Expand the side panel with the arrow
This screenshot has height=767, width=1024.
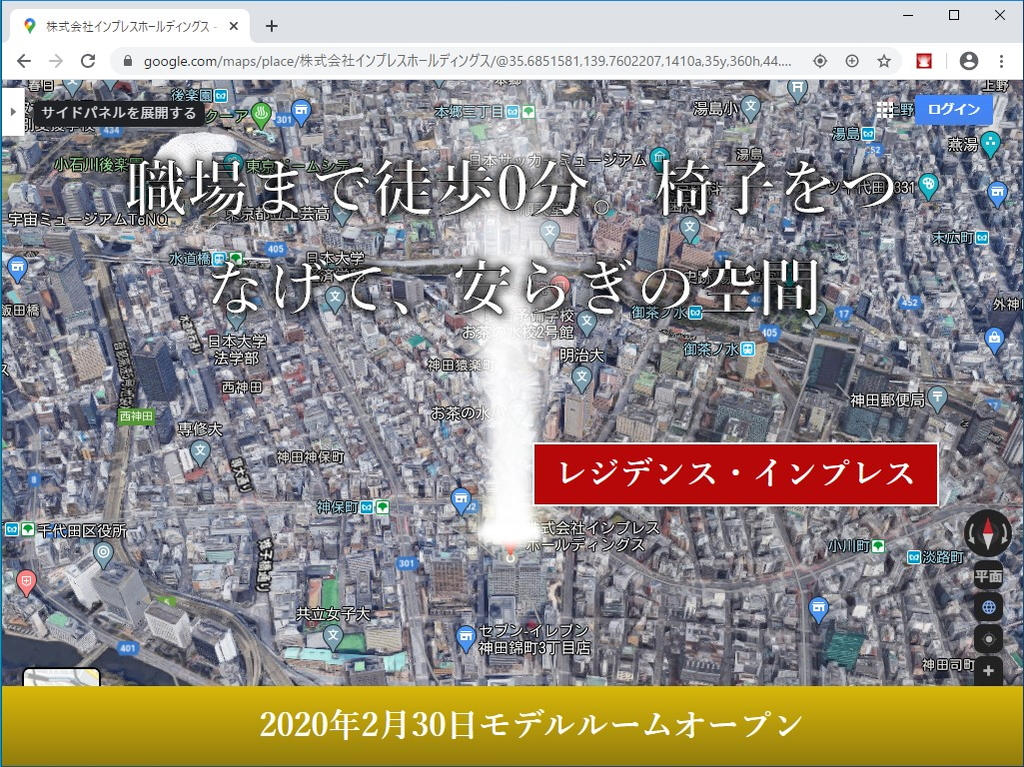(x=12, y=111)
